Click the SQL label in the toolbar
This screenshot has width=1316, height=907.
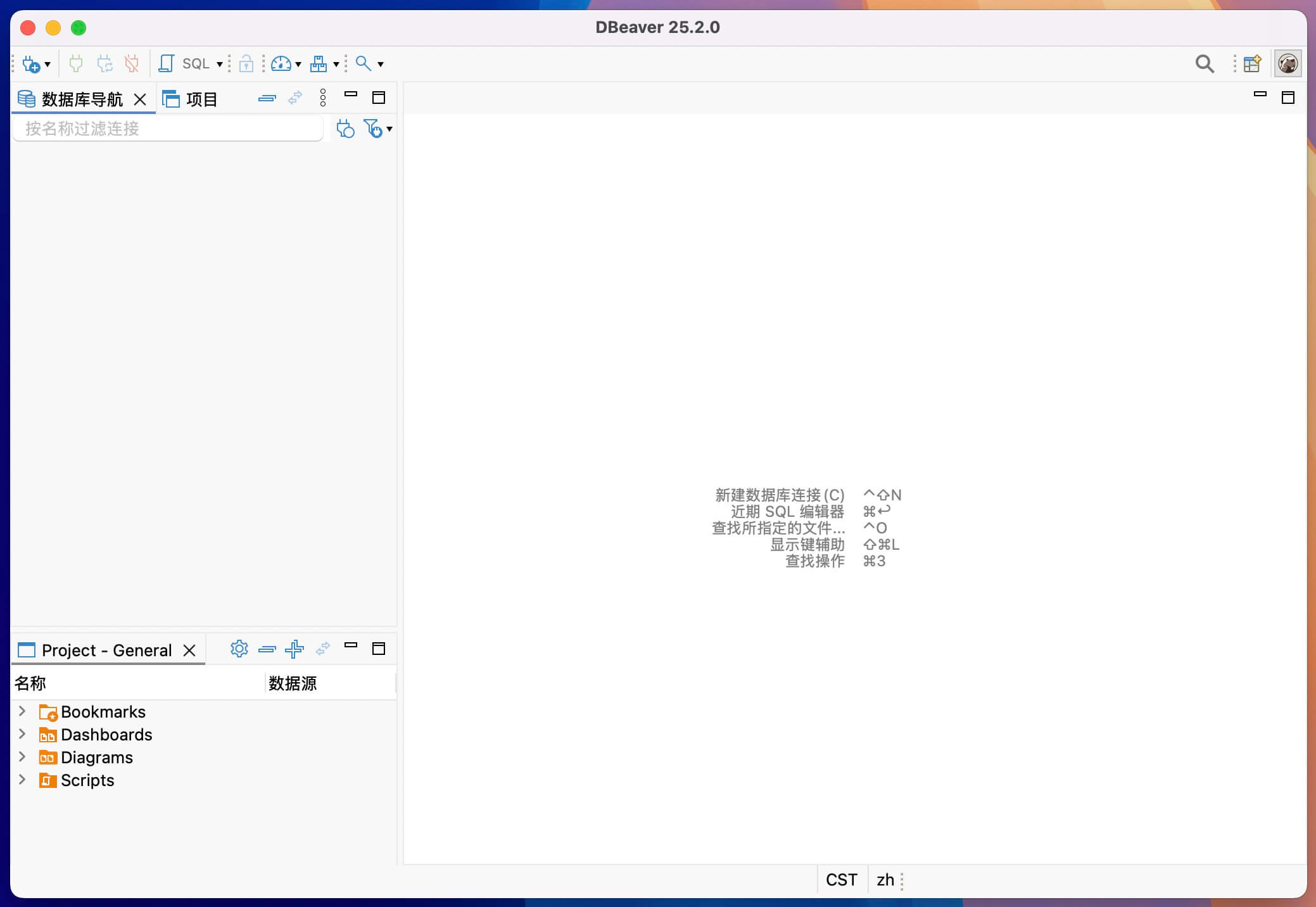(x=196, y=63)
